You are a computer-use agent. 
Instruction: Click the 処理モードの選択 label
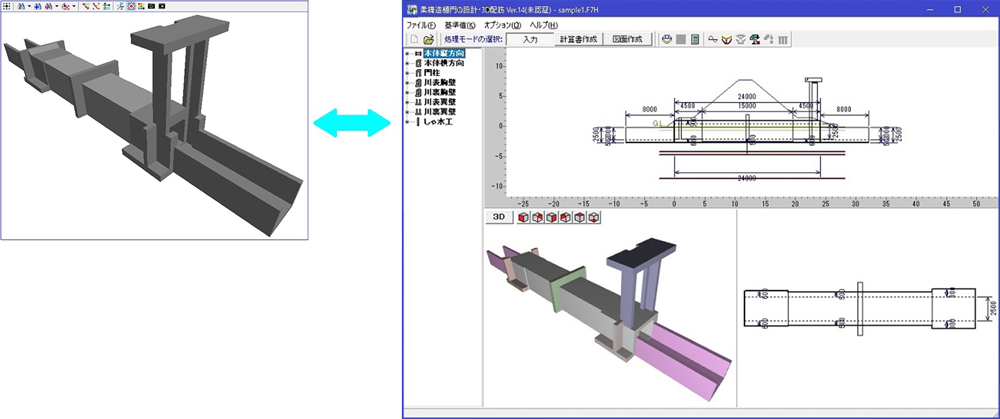[x=473, y=40]
